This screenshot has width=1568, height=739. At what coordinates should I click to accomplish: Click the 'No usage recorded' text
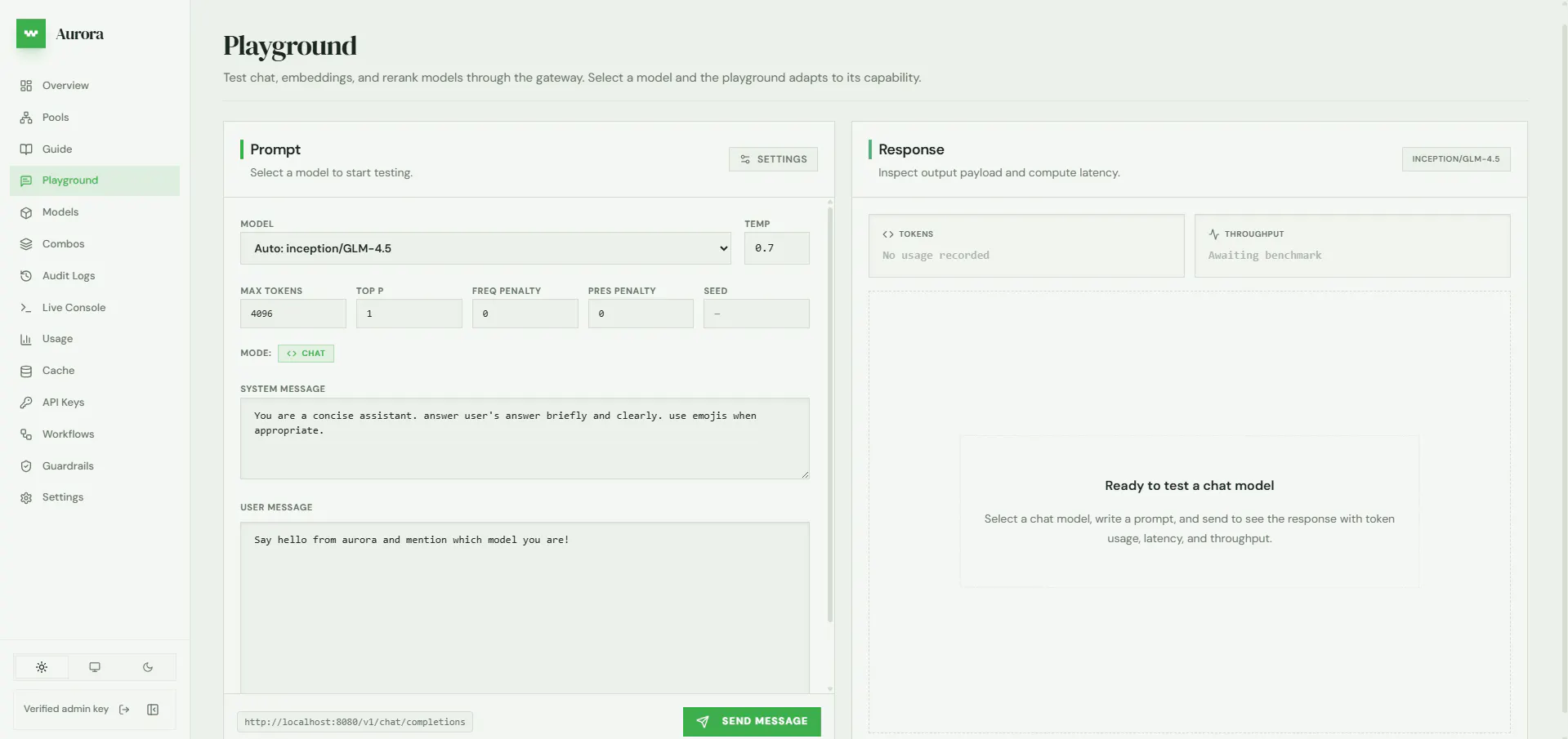pyautogui.click(x=936, y=256)
